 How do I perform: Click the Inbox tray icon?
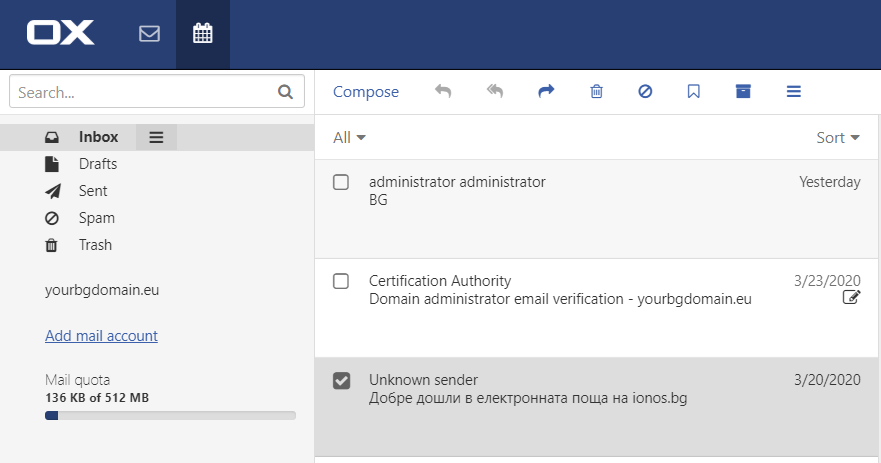(52, 137)
